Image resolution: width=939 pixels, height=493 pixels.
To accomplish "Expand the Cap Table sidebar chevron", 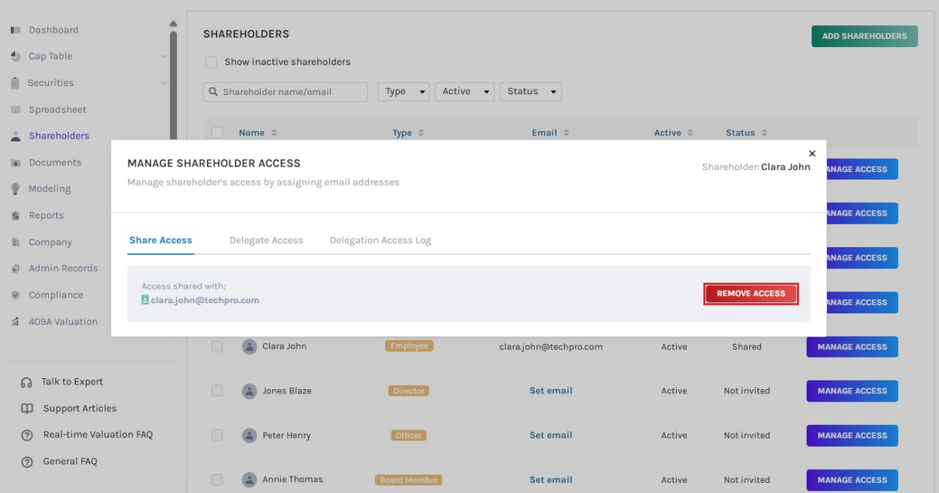I will 163,56.
